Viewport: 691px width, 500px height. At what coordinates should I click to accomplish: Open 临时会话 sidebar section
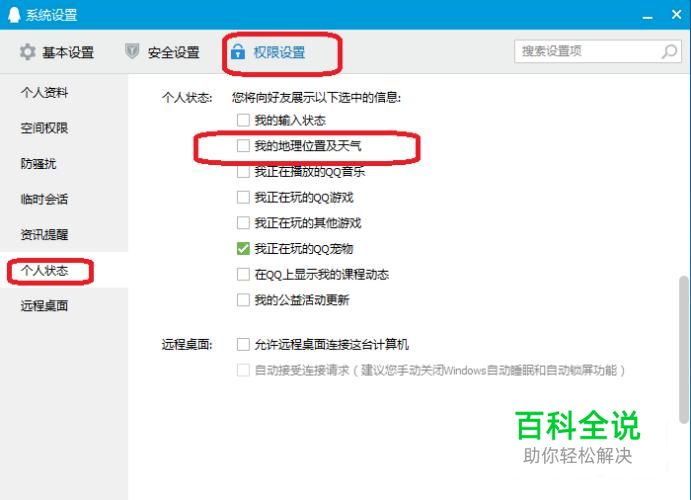pyautogui.click(x=45, y=199)
